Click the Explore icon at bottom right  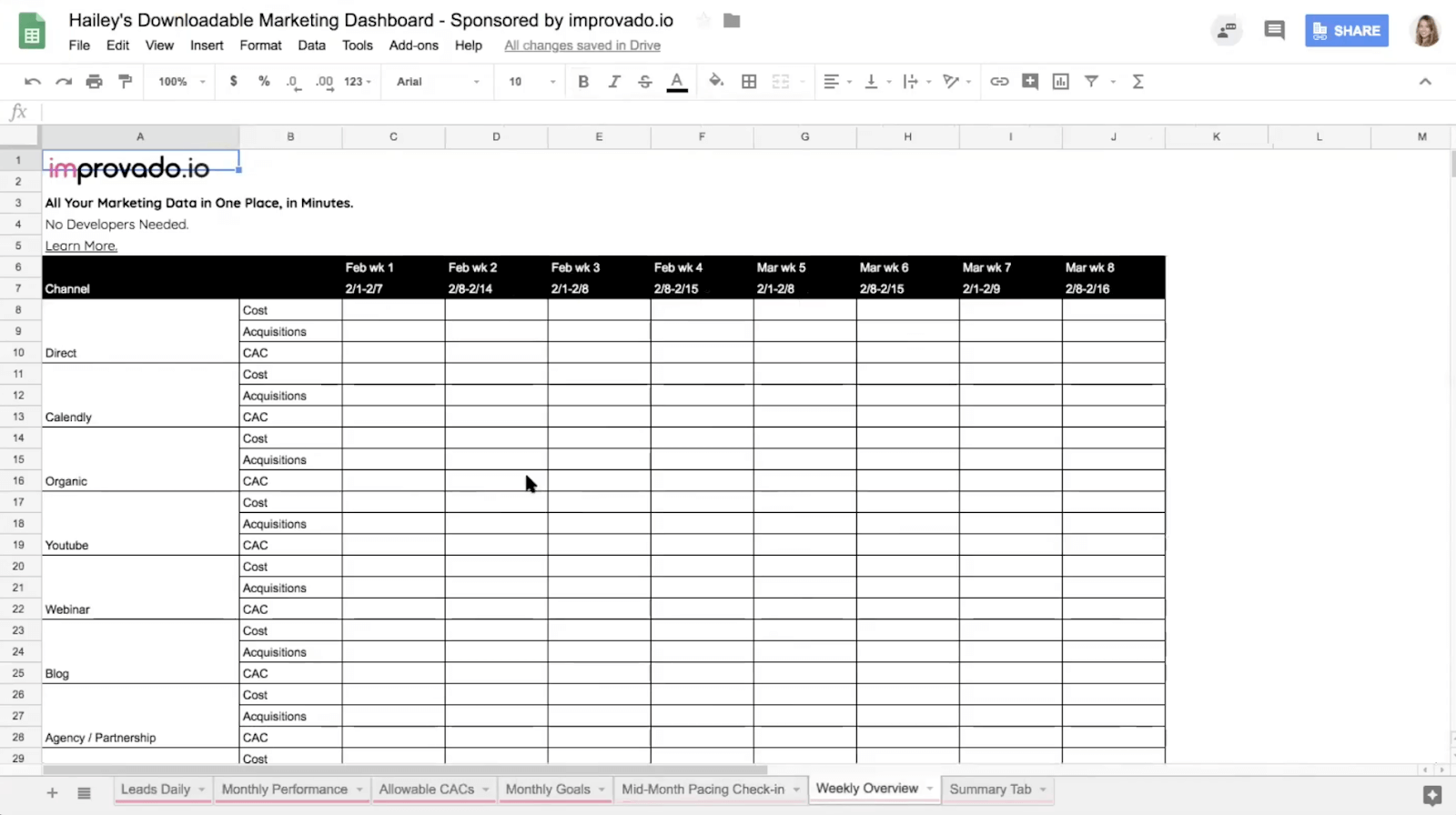(1431, 796)
